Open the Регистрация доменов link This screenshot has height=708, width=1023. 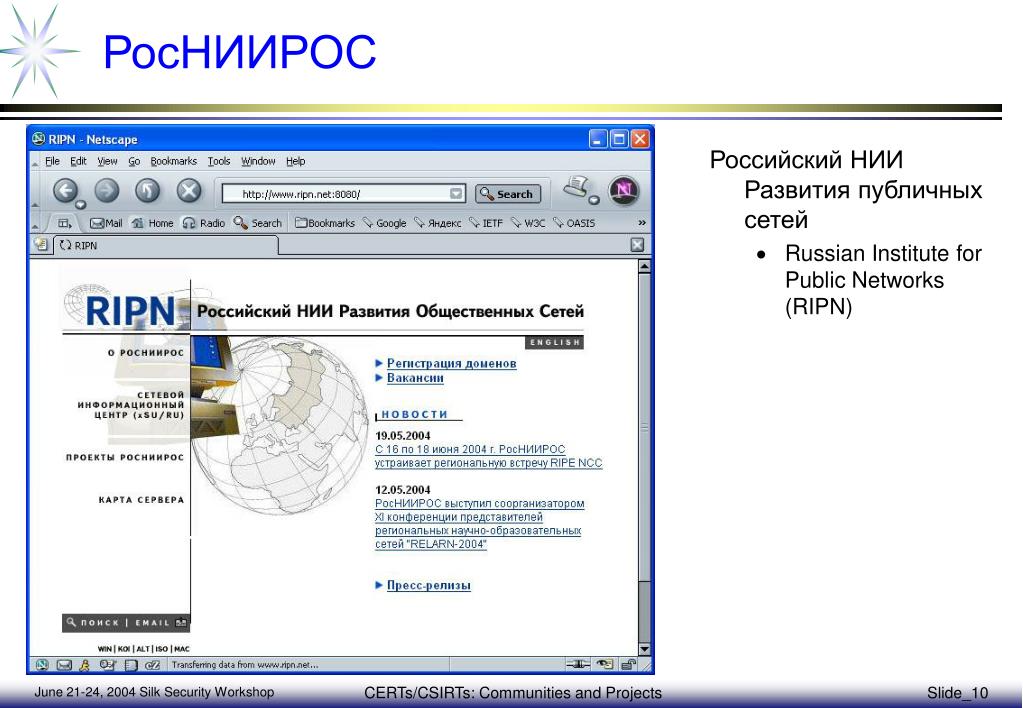coord(451,363)
